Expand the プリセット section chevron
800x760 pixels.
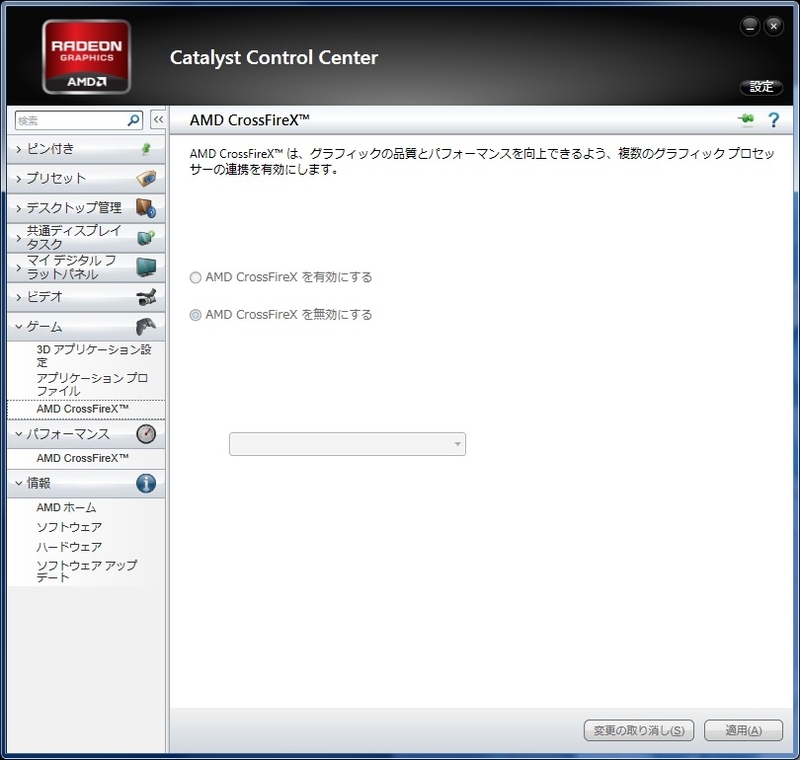tap(18, 179)
